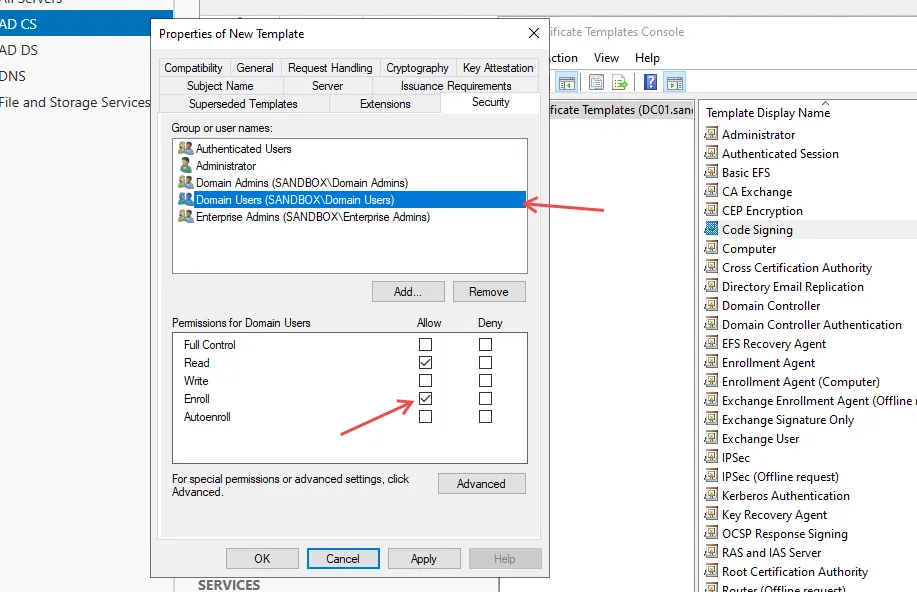This screenshot has width=917, height=592.
Task: Switch to the Subject Name tab
Action: point(220,86)
